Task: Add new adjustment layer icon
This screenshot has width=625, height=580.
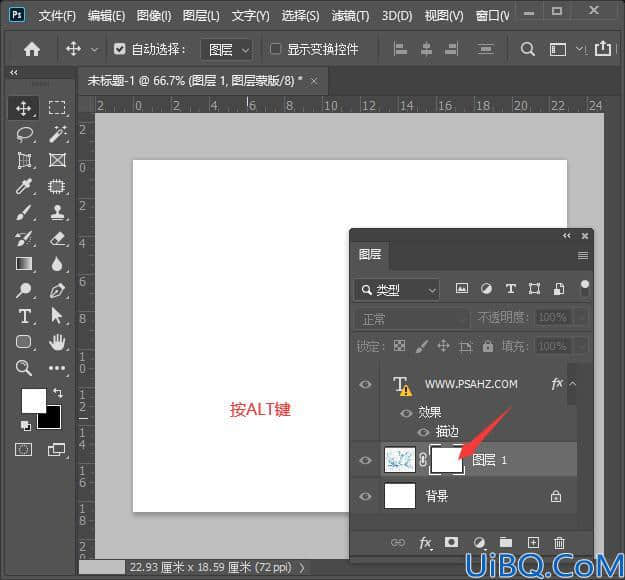Action: click(x=479, y=543)
